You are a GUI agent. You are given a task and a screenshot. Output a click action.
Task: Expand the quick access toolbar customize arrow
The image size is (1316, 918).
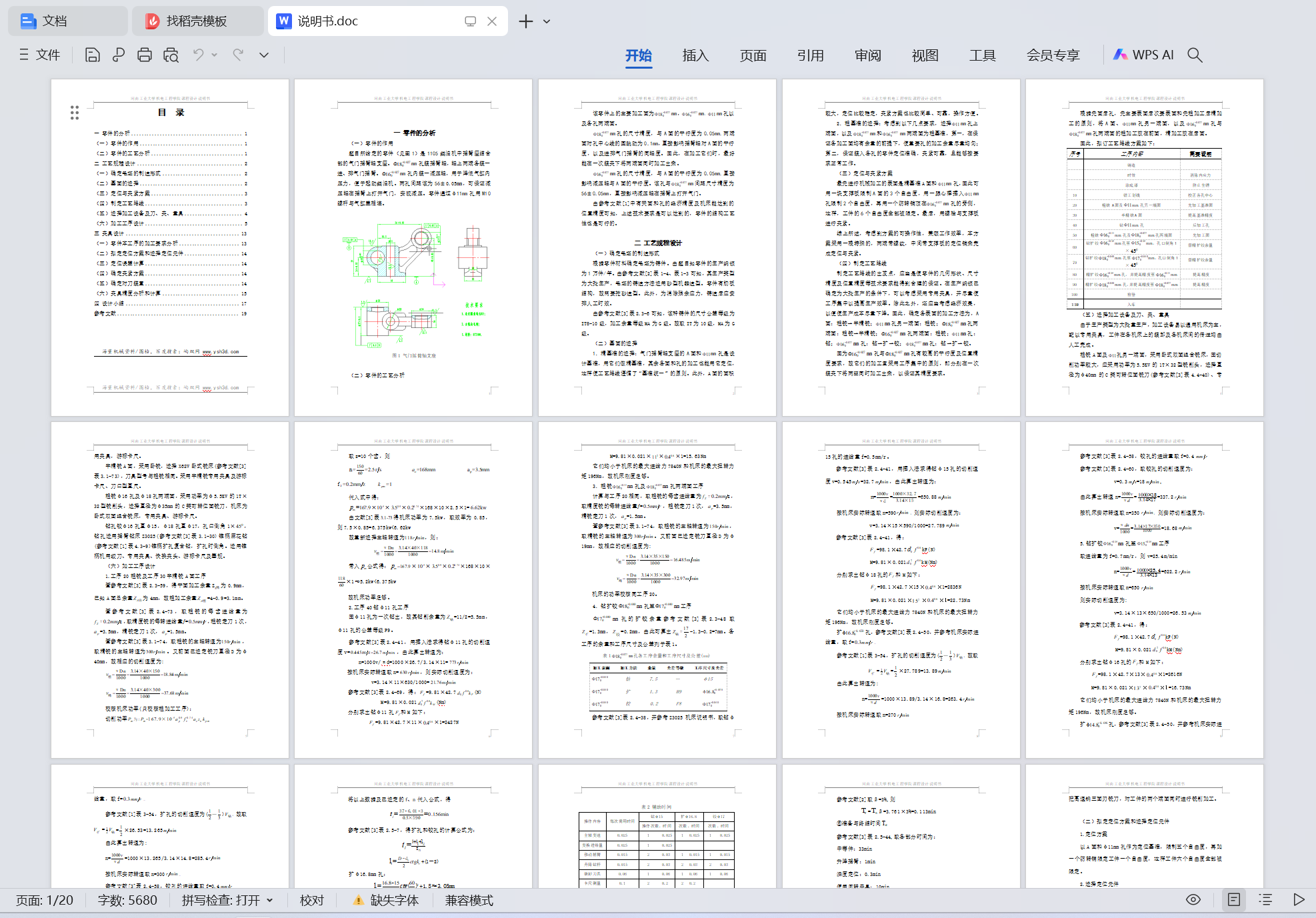pyautogui.click(x=264, y=55)
